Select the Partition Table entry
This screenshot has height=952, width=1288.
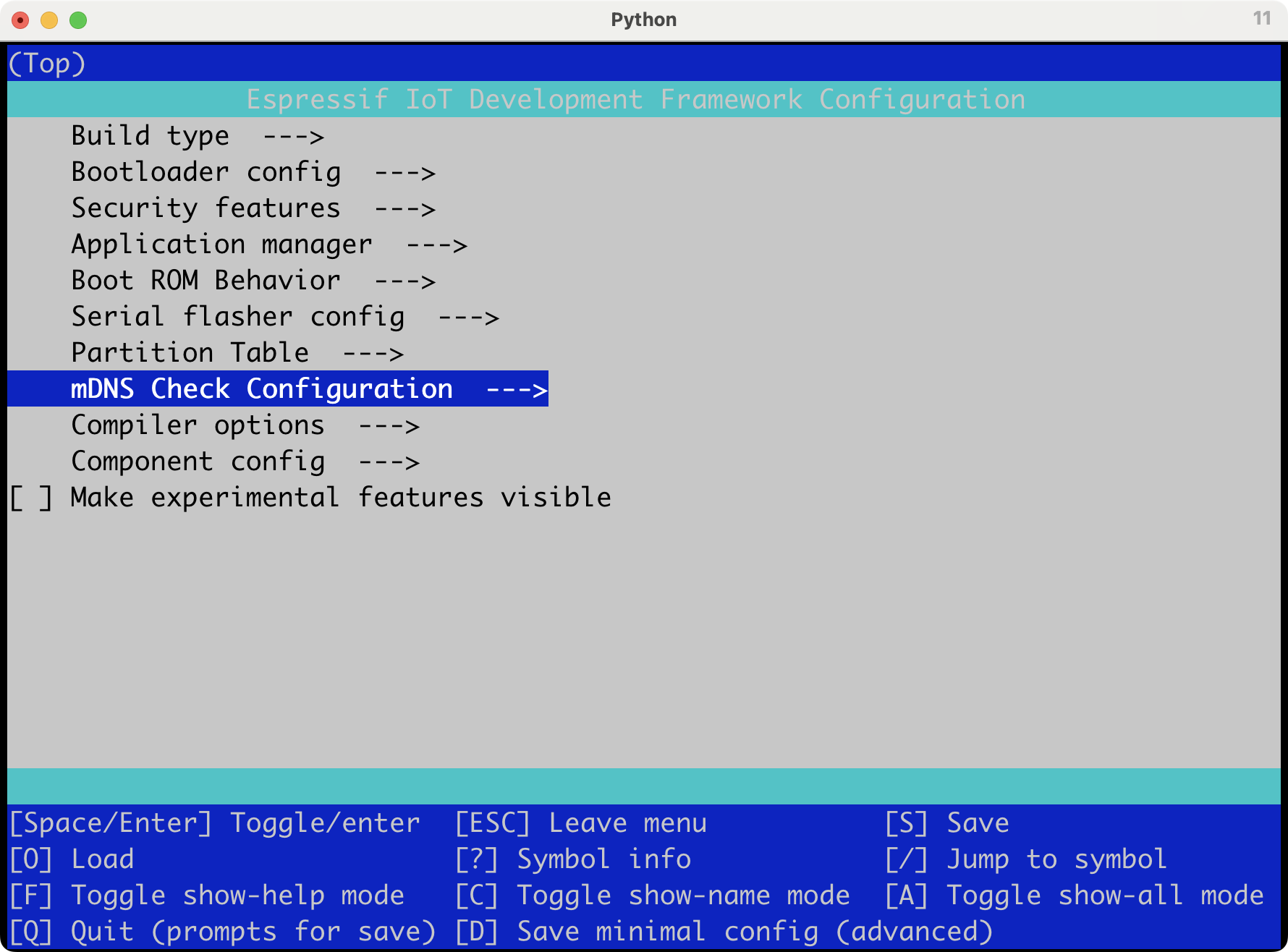(237, 353)
